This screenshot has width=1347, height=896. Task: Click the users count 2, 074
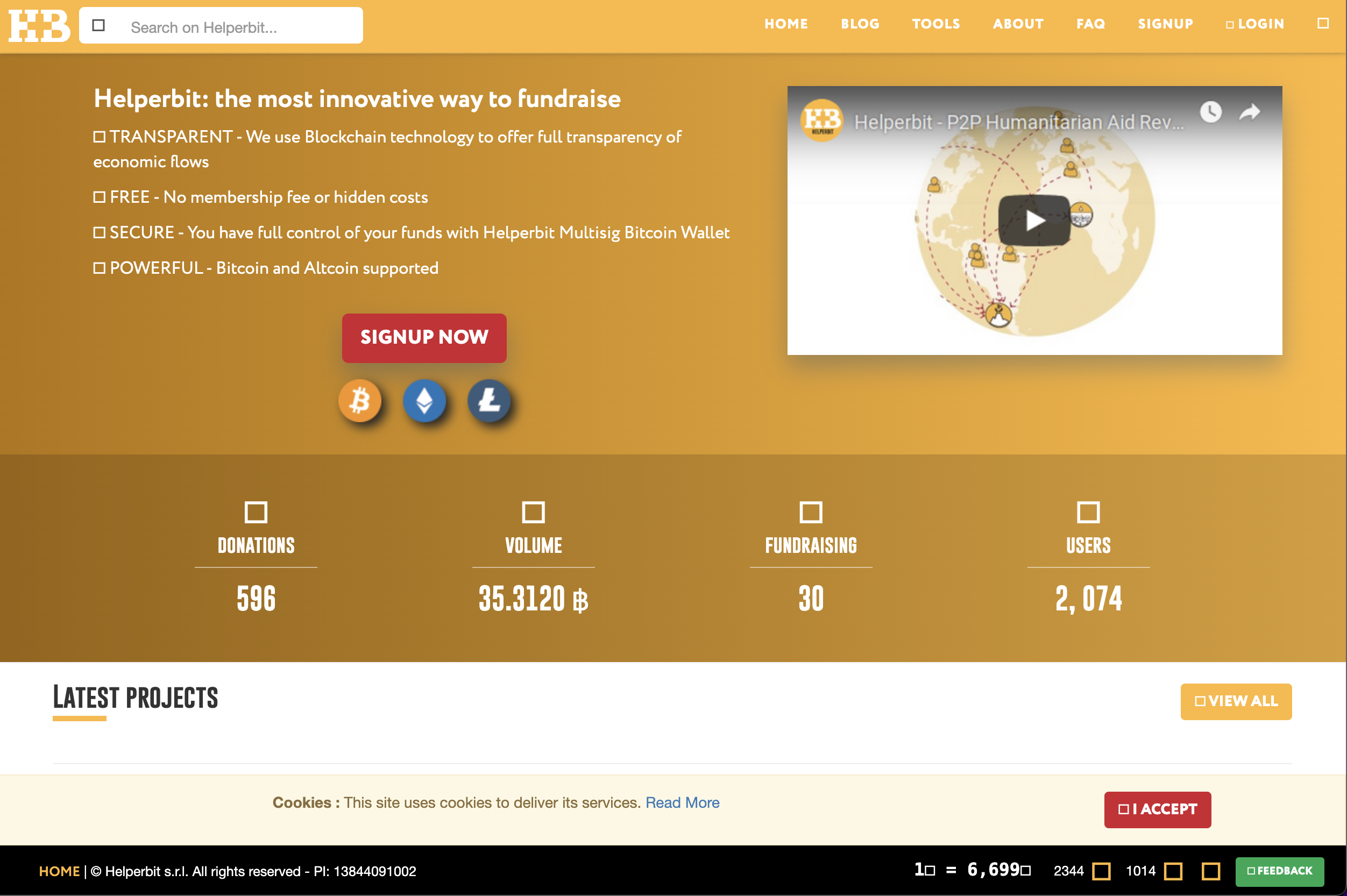coord(1088,599)
